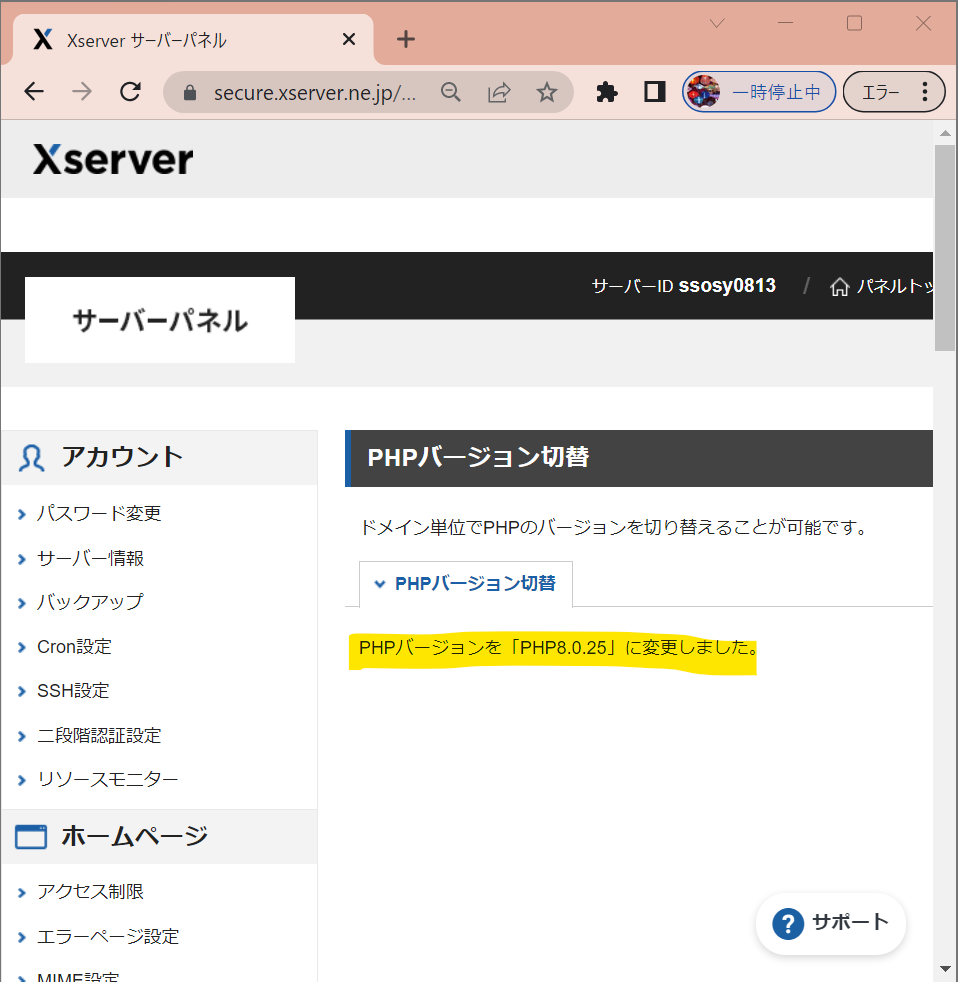Image resolution: width=958 pixels, height=982 pixels.
Task: Minimize the browser window
Action: click(x=786, y=23)
